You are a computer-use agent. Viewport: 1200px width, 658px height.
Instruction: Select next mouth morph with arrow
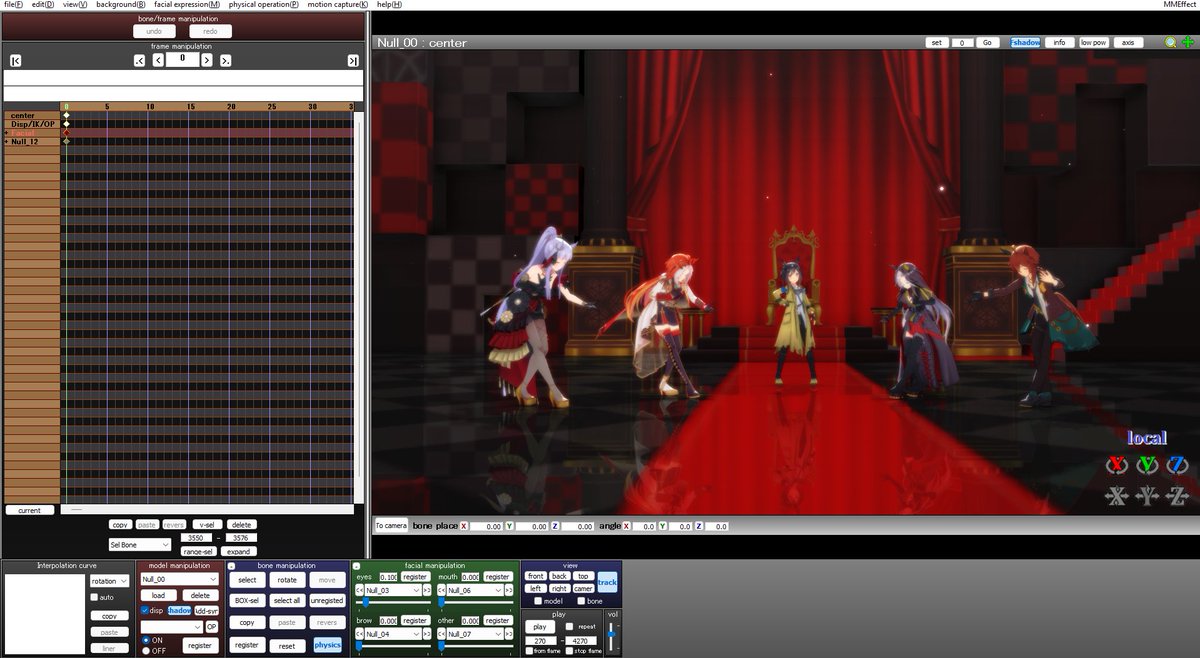[x=510, y=590]
